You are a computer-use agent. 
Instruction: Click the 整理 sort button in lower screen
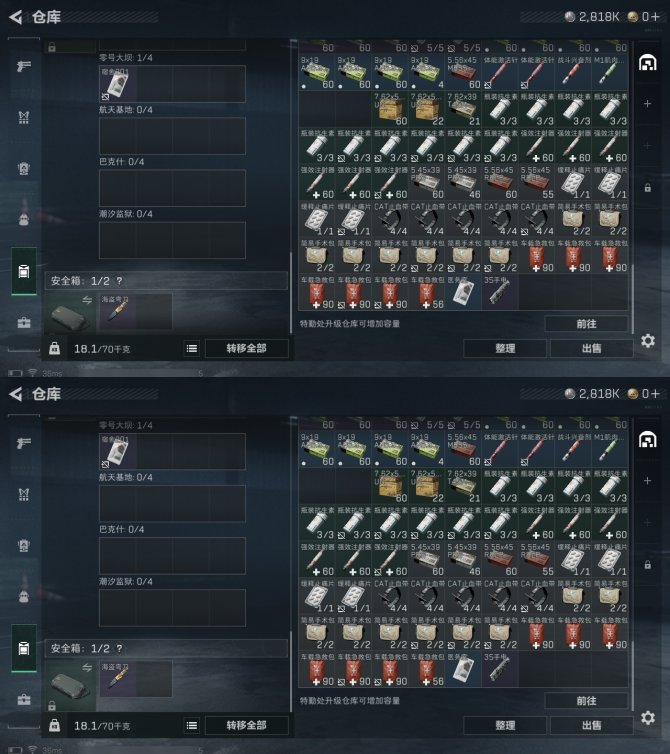coord(505,725)
